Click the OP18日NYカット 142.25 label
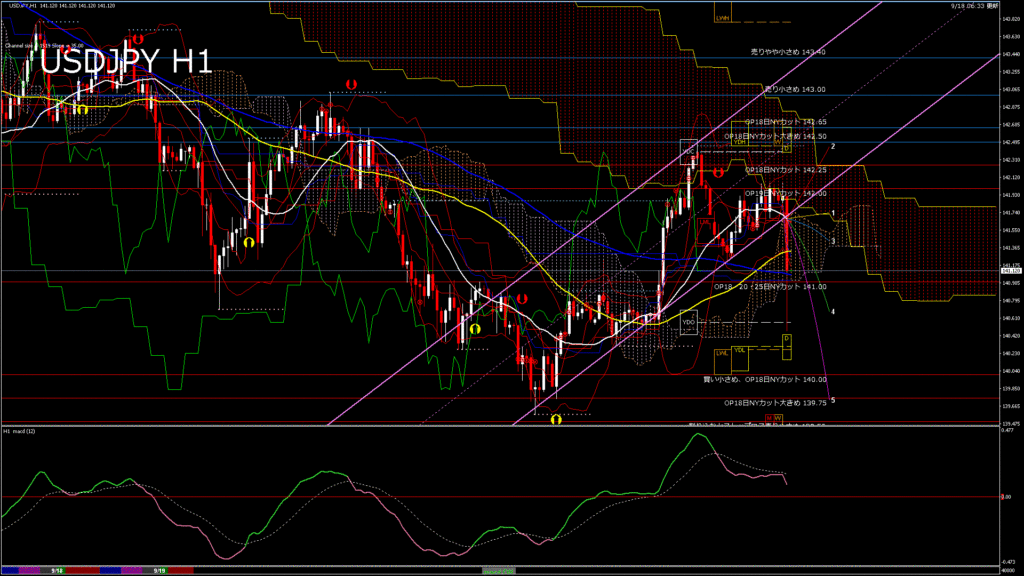 pyautogui.click(x=786, y=170)
